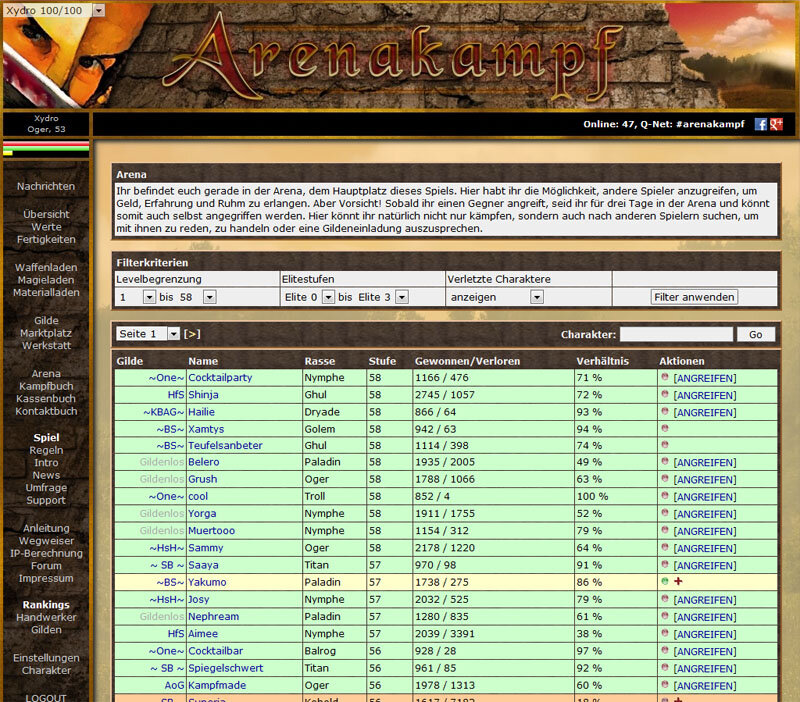Click the red status dot beside Cocktailparty's attack link

(x=665, y=378)
